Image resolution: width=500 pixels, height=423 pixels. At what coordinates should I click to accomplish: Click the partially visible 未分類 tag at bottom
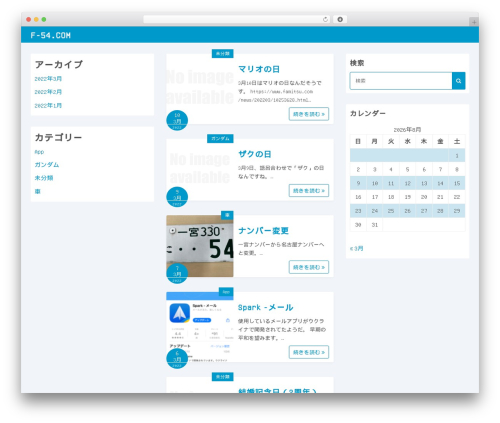click(x=223, y=377)
